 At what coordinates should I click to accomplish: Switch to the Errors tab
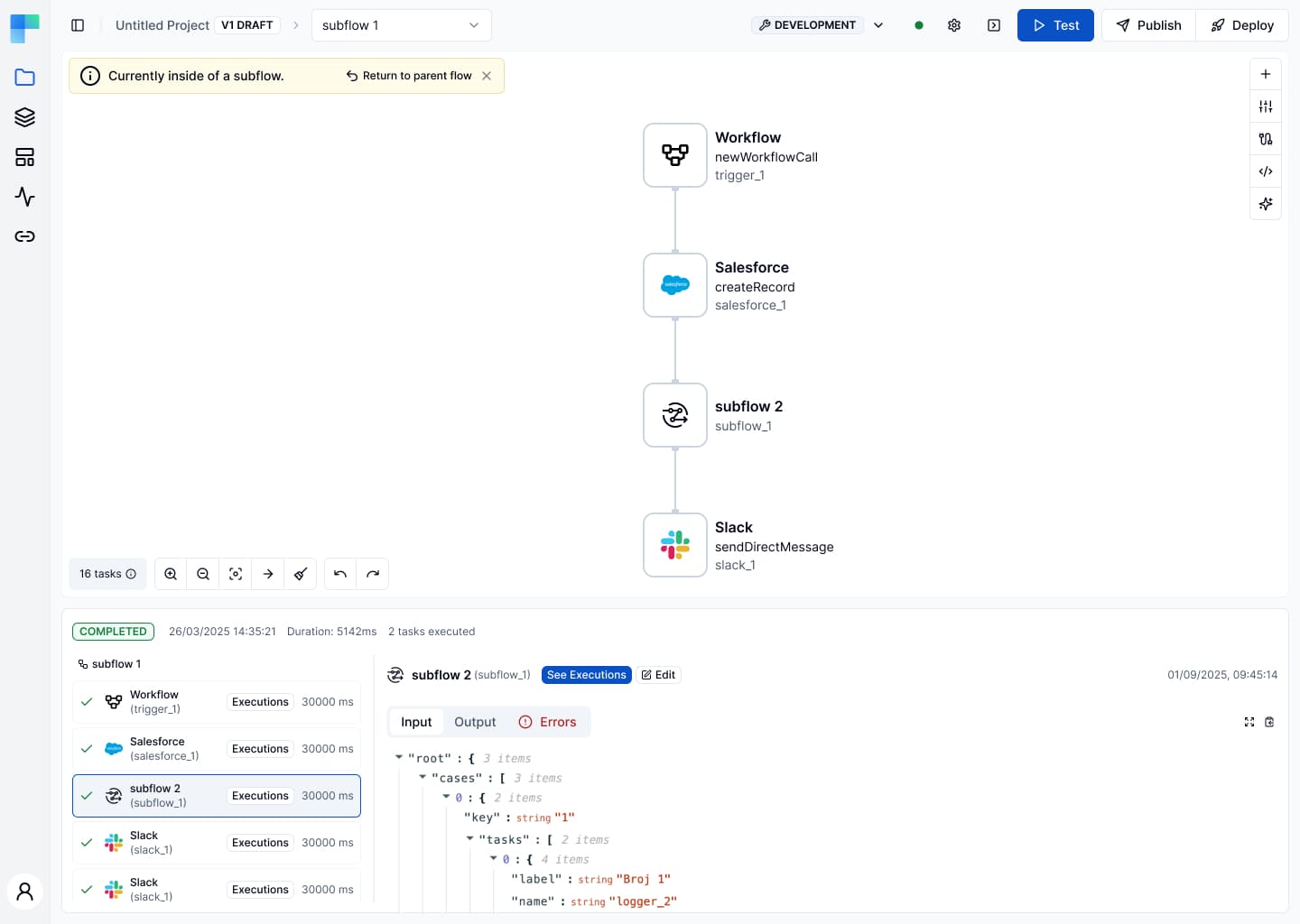pyautogui.click(x=547, y=722)
